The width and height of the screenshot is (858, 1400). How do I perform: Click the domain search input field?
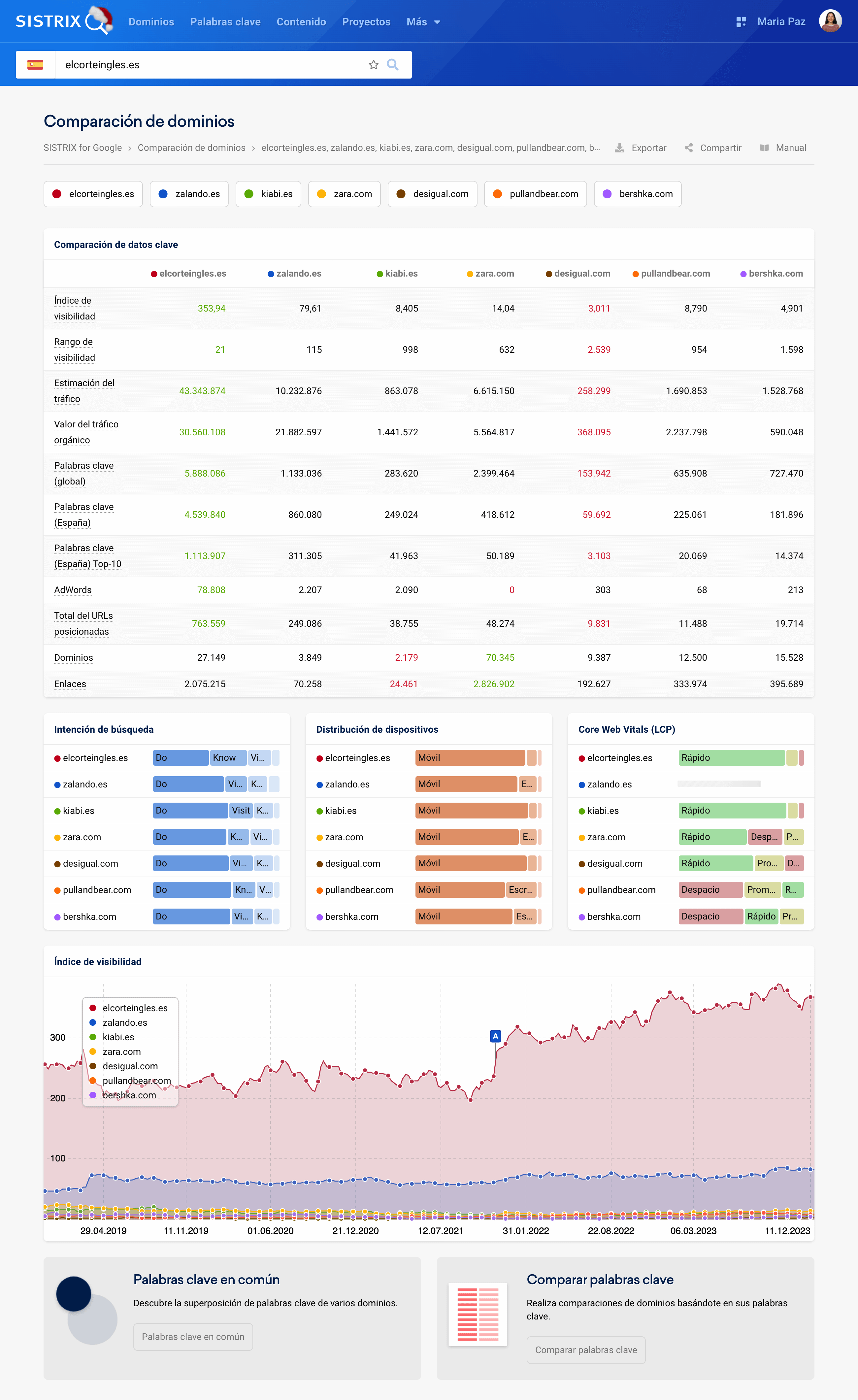point(210,65)
